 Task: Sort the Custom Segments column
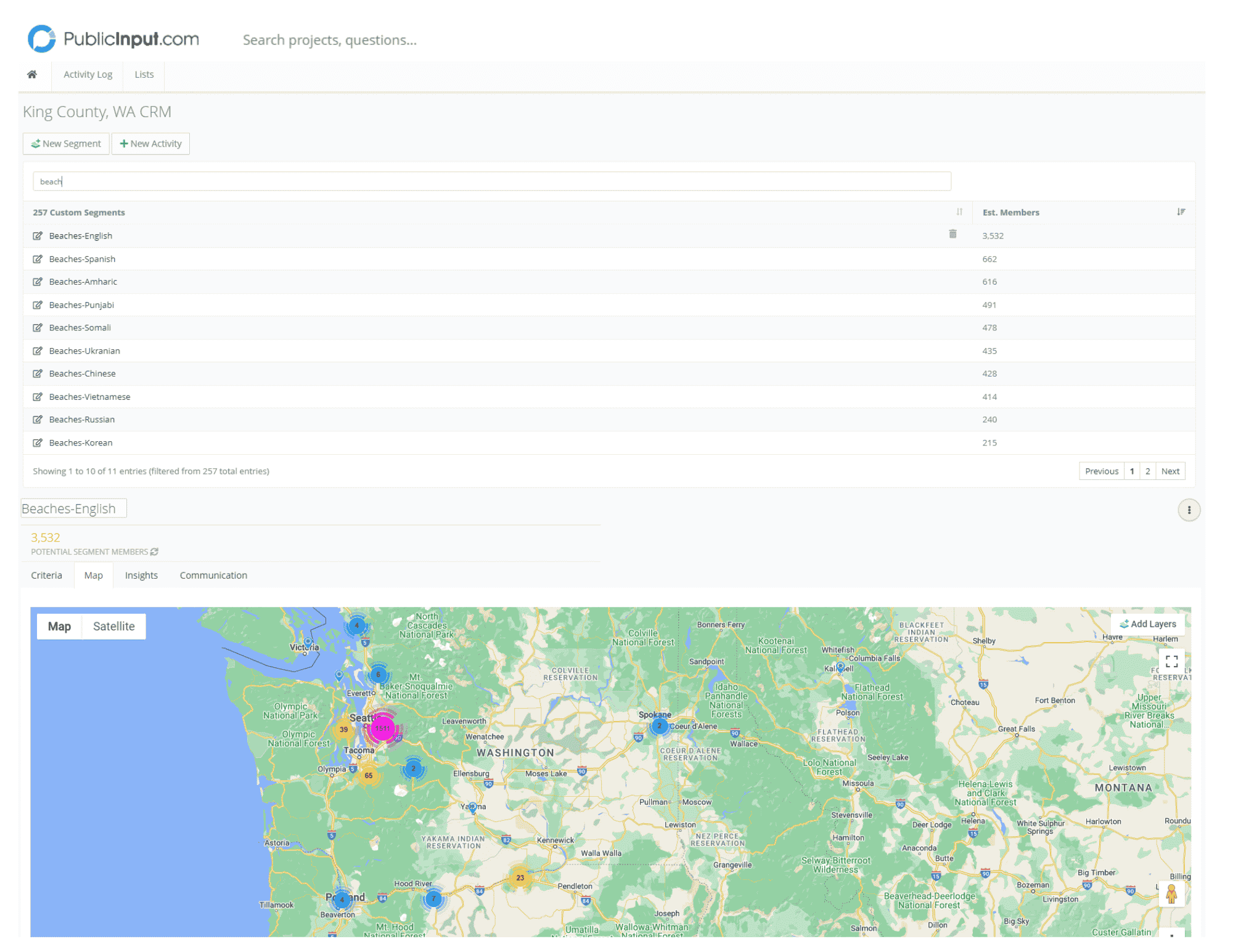(x=959, y=212)
